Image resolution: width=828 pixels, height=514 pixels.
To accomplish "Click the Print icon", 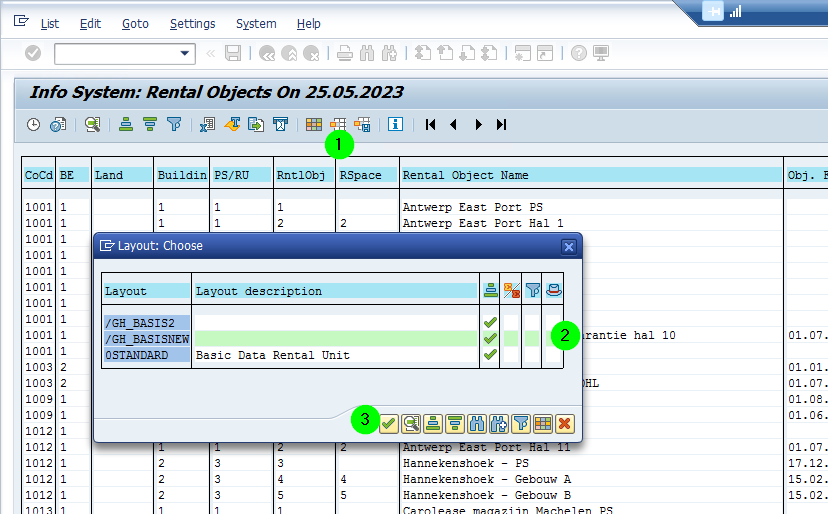I will 345,53.
